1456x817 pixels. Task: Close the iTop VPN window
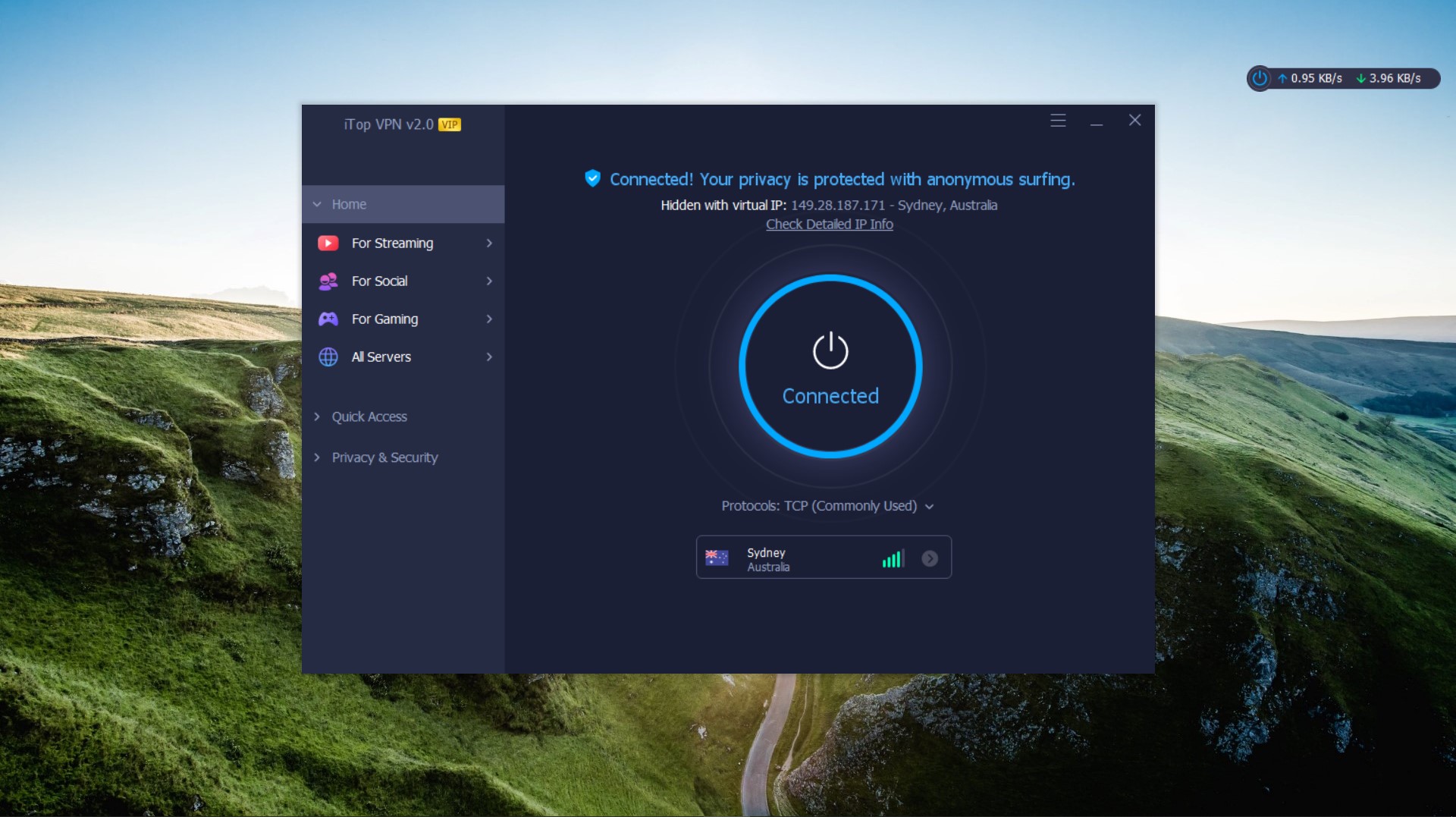point(1134,120)
